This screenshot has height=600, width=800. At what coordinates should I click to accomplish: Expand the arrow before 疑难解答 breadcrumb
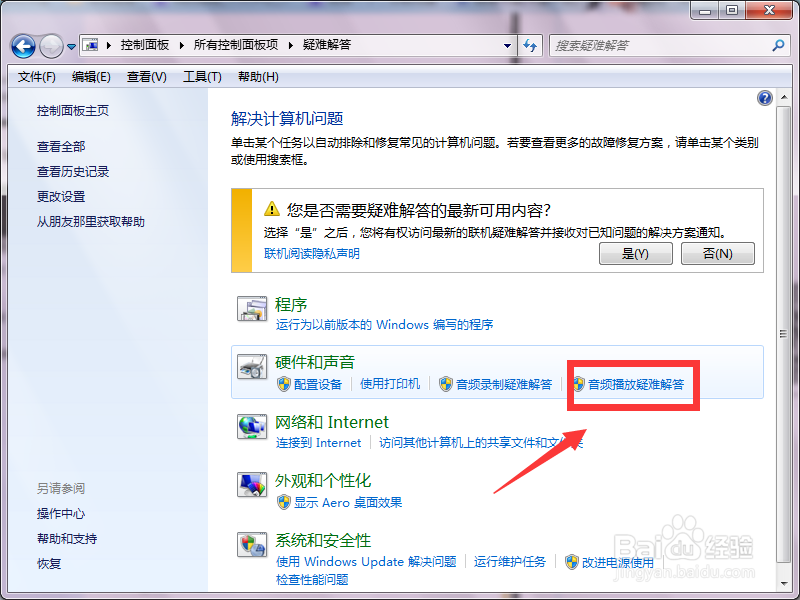(291, 45)
